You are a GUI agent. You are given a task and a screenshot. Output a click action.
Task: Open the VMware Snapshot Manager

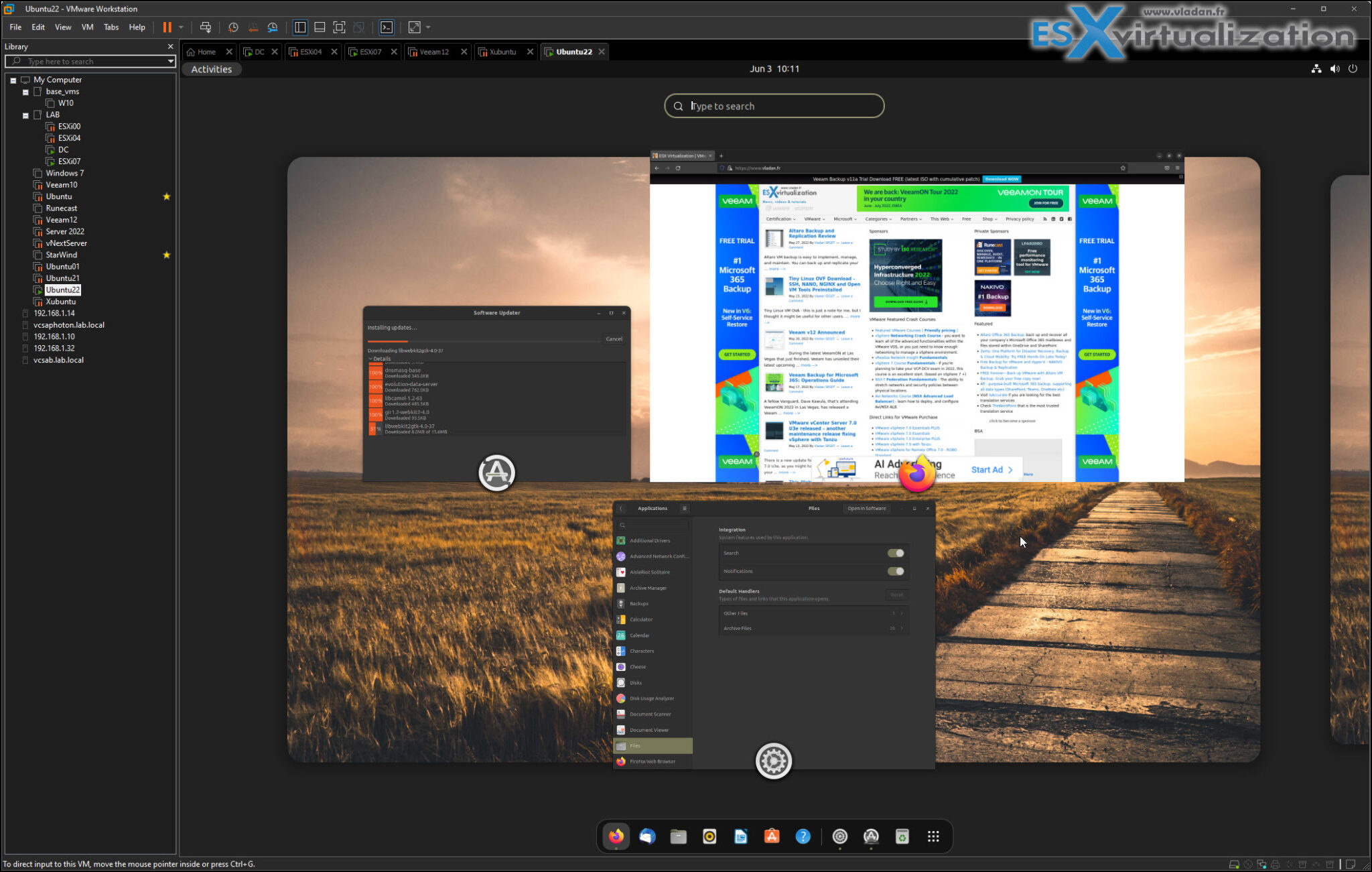pyautogui.click(x=273, y=27)
